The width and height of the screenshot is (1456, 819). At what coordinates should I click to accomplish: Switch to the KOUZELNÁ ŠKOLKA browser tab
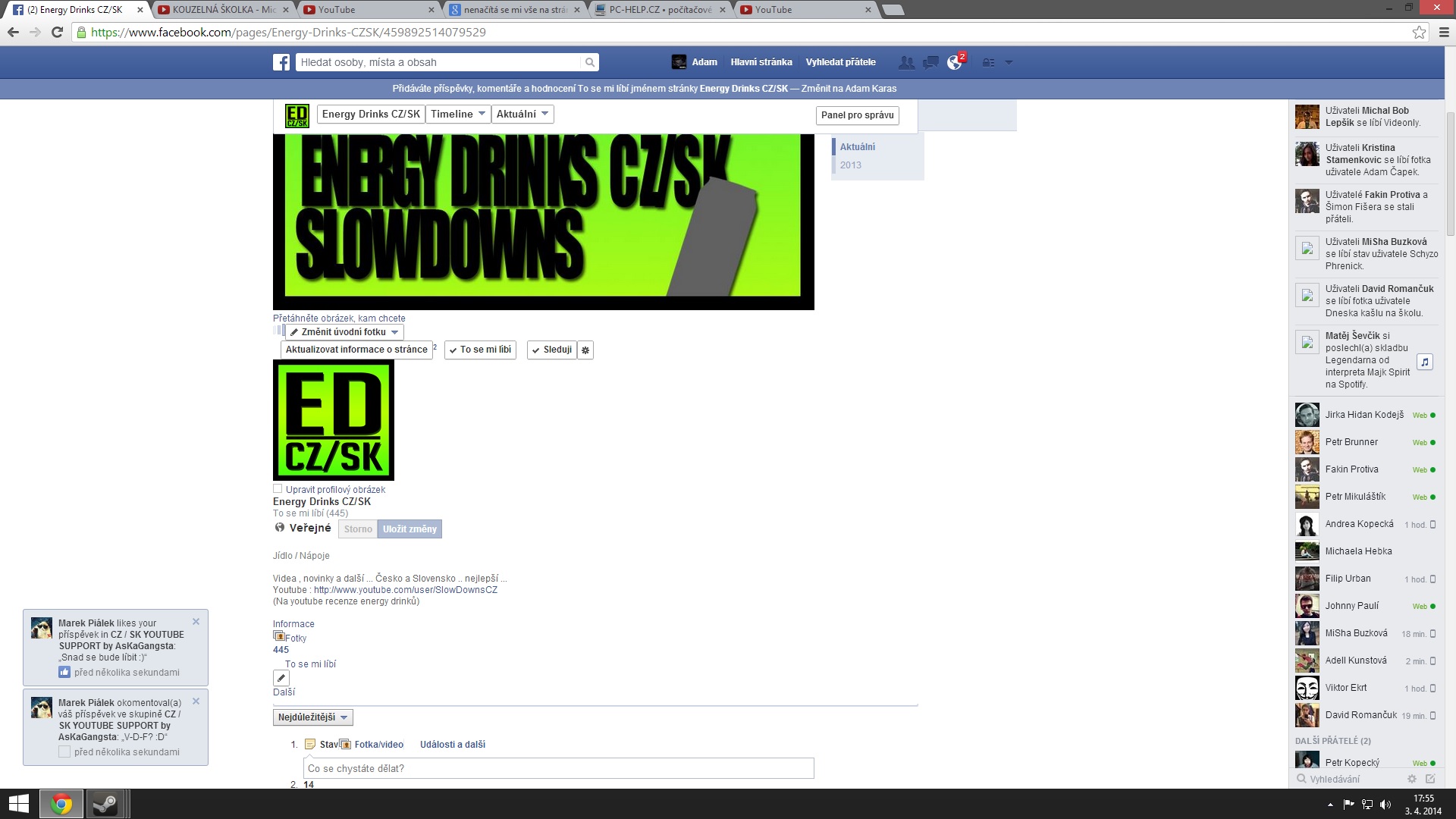(x=223, y=10)
